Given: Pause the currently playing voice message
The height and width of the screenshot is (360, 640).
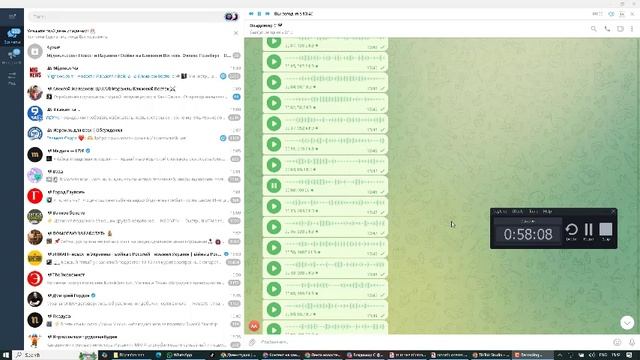Looking at the screenshot, I should [274, 186].
